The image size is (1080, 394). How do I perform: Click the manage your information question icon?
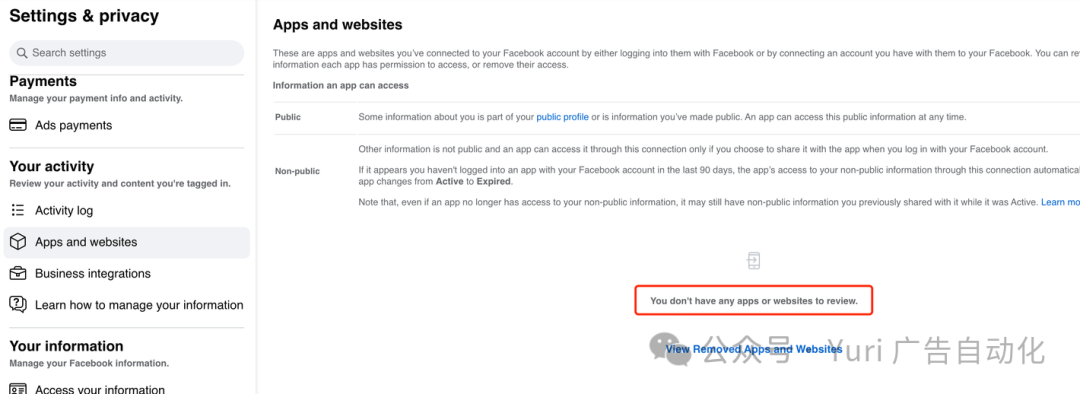[18, 304]
